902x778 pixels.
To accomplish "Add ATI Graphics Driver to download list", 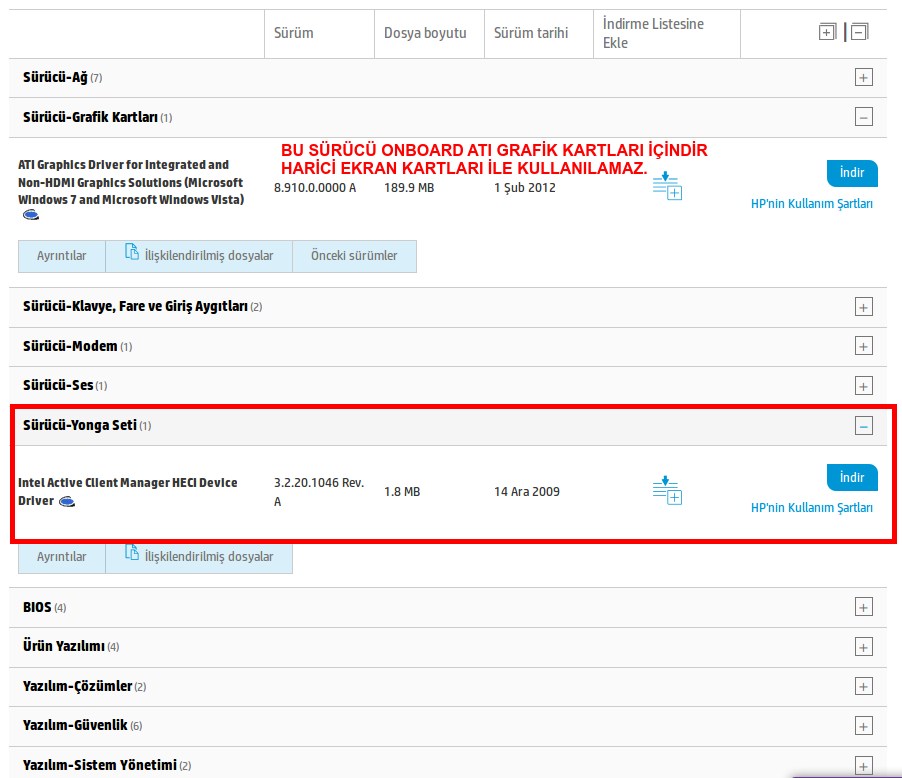I will click(667, 185).
